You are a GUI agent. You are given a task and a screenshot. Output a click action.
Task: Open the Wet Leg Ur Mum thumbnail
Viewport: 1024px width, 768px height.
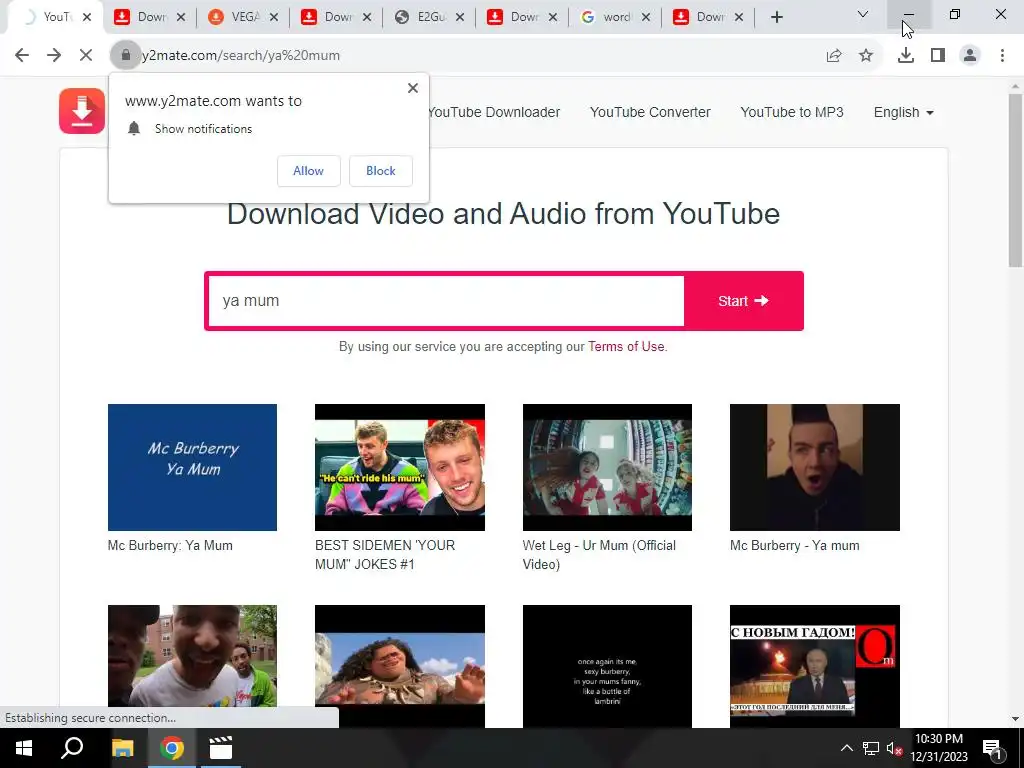tap(607, 468)
